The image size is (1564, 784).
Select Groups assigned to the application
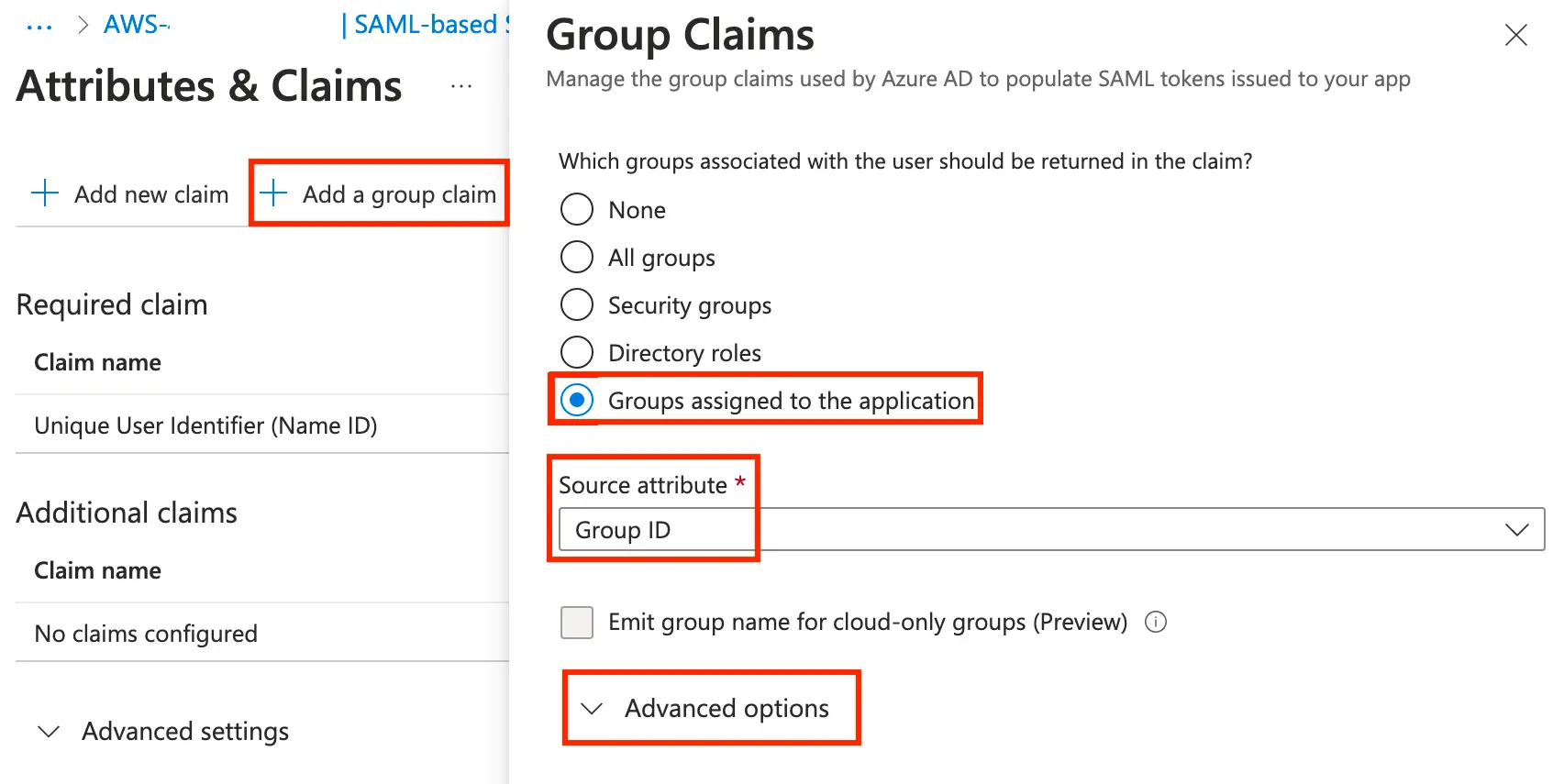(x=577, y=401)
